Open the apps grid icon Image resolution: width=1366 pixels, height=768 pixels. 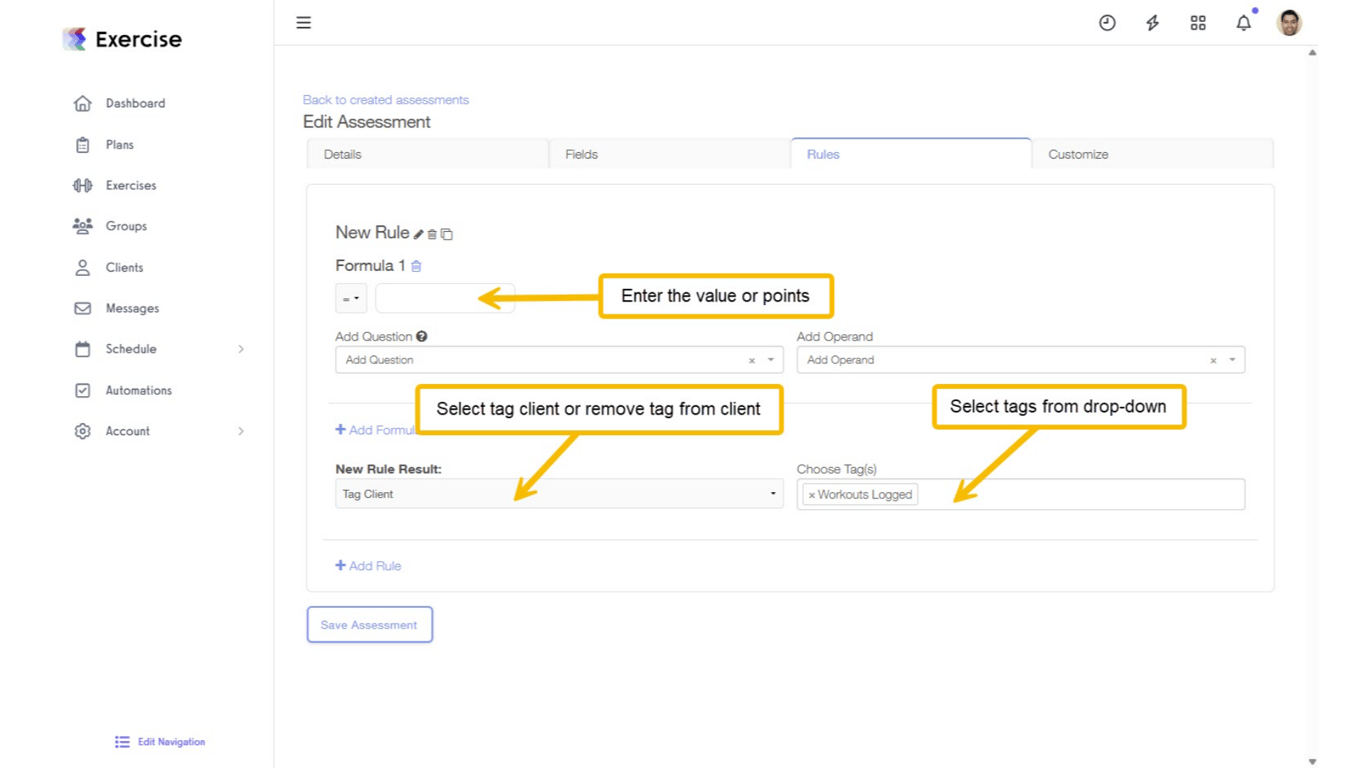[x=1197, y=22]
